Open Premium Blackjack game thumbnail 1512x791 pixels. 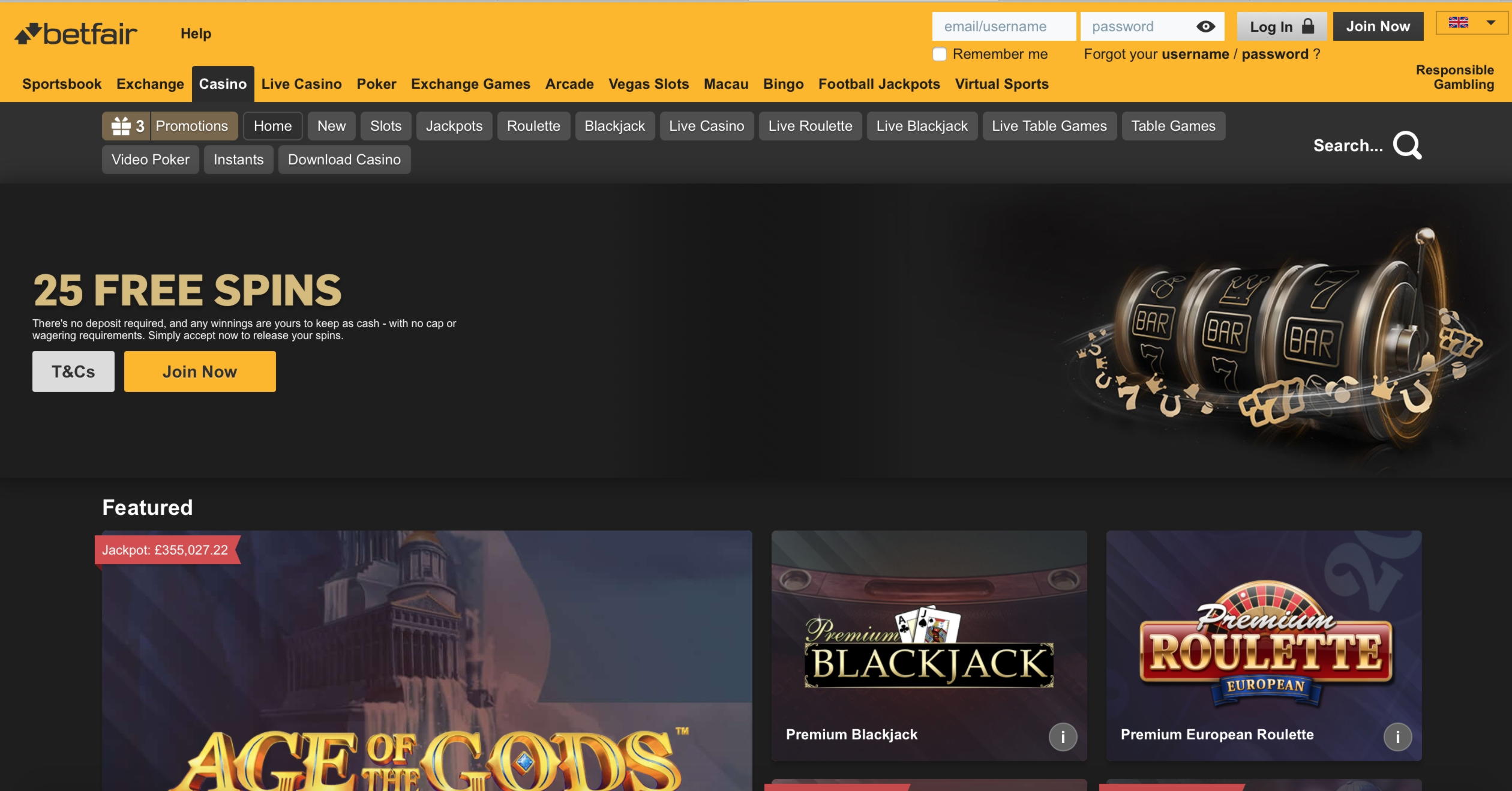tap(929, 646)
